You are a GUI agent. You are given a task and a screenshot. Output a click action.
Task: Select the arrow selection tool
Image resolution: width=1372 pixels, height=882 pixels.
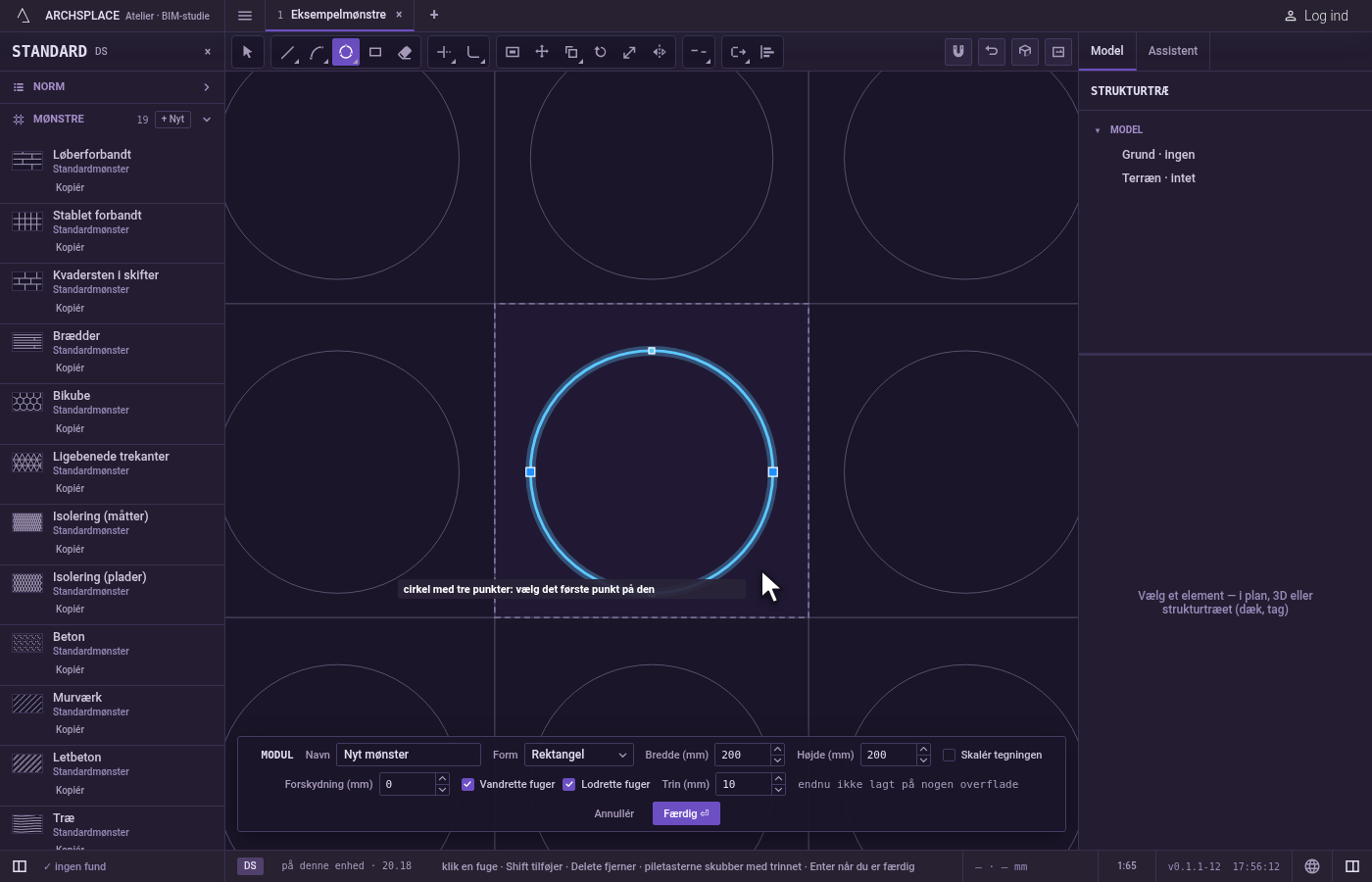pos(248,52)
